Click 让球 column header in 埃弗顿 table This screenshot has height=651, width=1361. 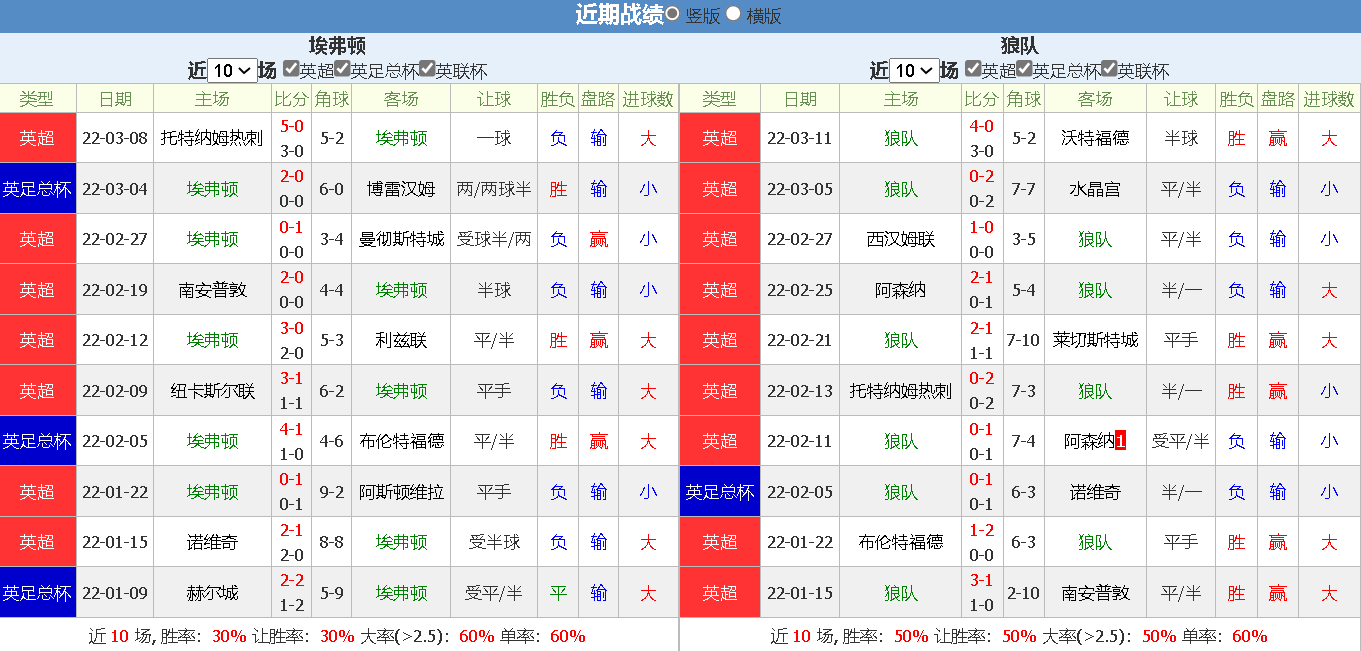click(x=494, y=99)
